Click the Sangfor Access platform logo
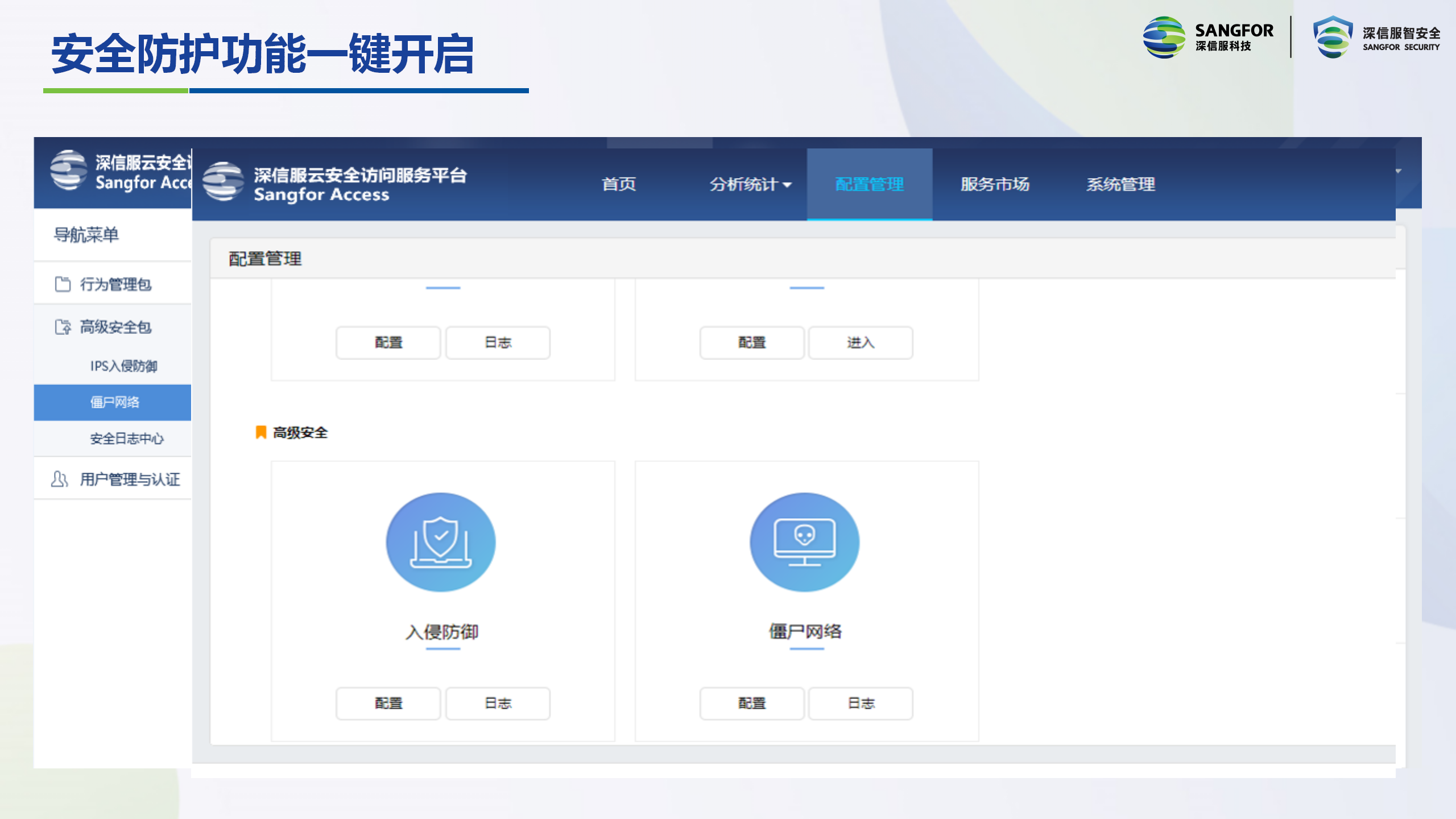Viewport: 1456px width, 819px height. pos(223,181)
